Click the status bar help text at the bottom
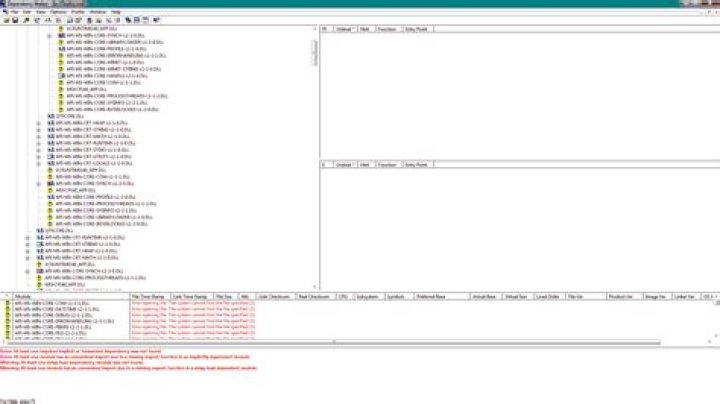Image resolution: width=720 pixels, height=404 pixels. pyautogui.click(x=17, y=401)
